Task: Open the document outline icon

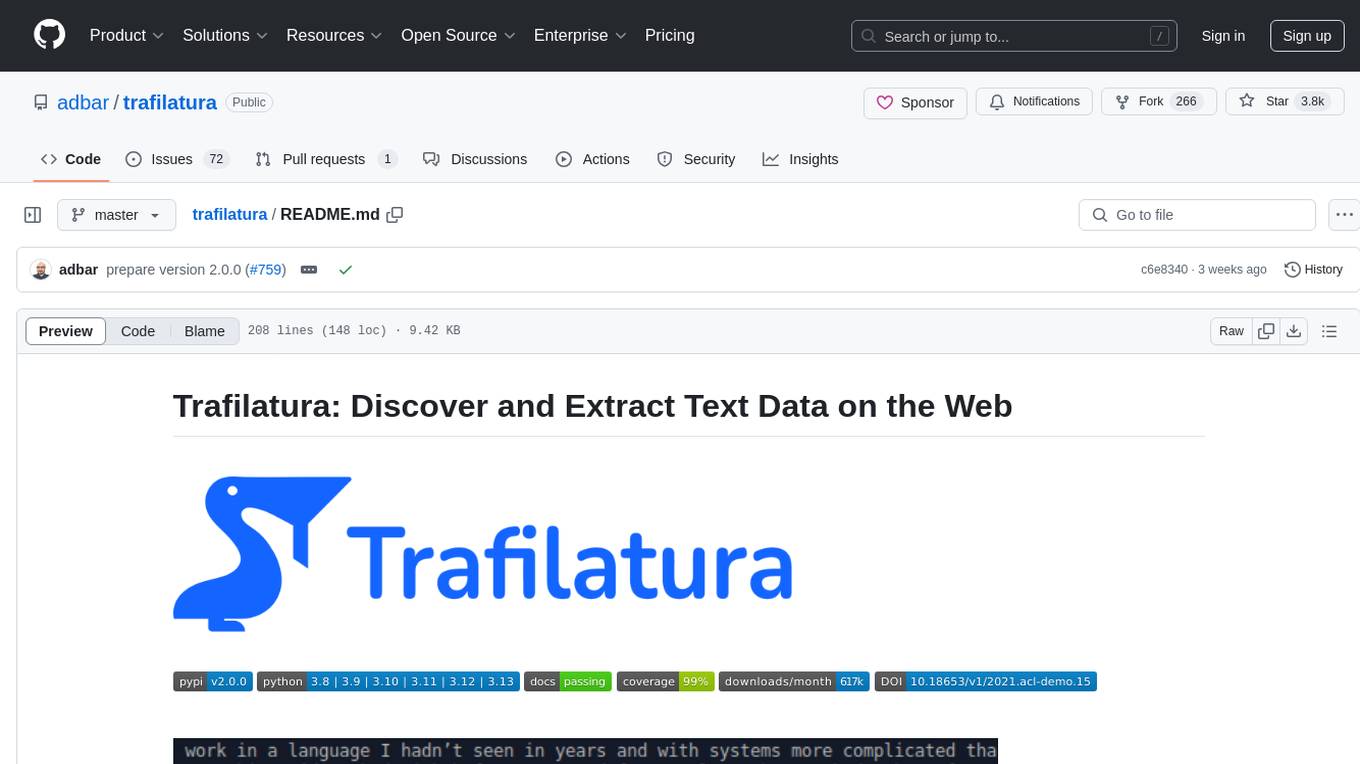Action: (x=1329, y=331)
